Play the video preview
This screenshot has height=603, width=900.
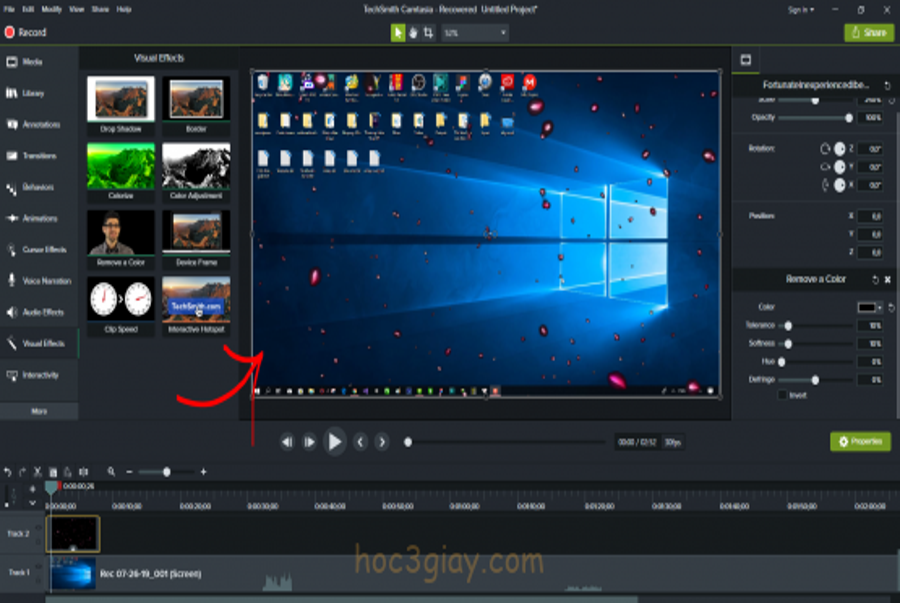tap(335, 442)
